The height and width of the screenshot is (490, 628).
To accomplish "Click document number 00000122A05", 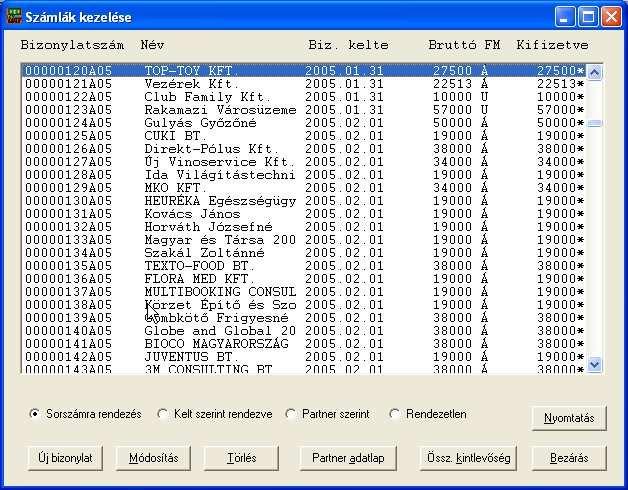I will pyautogui.click(x=68, y=97).
